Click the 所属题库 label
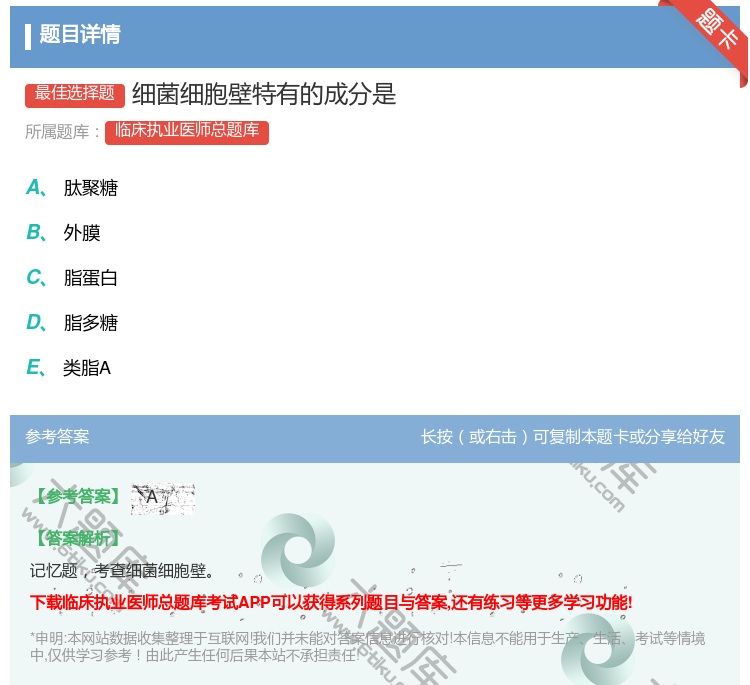Image resolution: width=750 pixels, height=685 pixels. click(x=63, y=132)
